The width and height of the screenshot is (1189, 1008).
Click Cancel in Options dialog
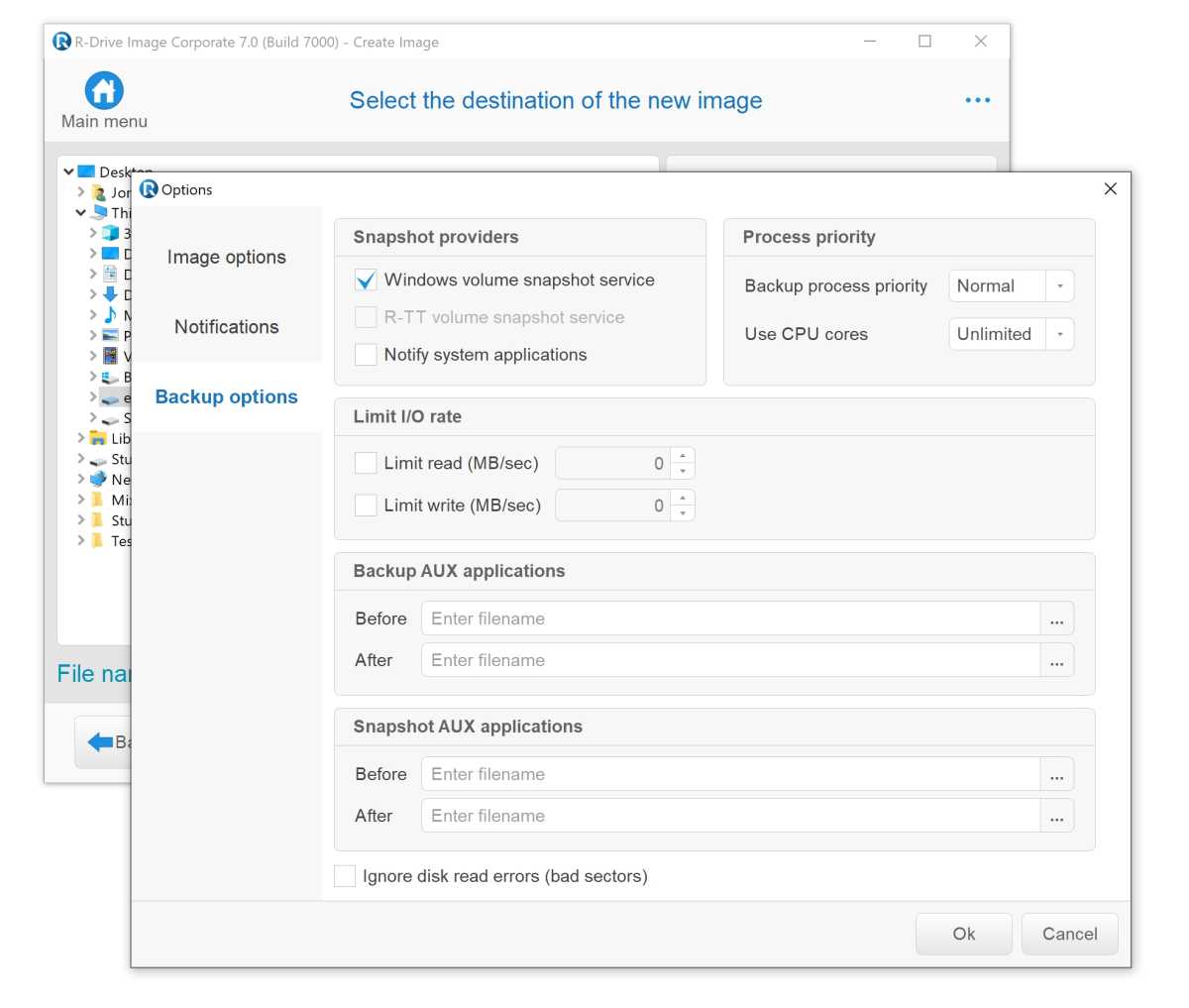(1070, 934)
